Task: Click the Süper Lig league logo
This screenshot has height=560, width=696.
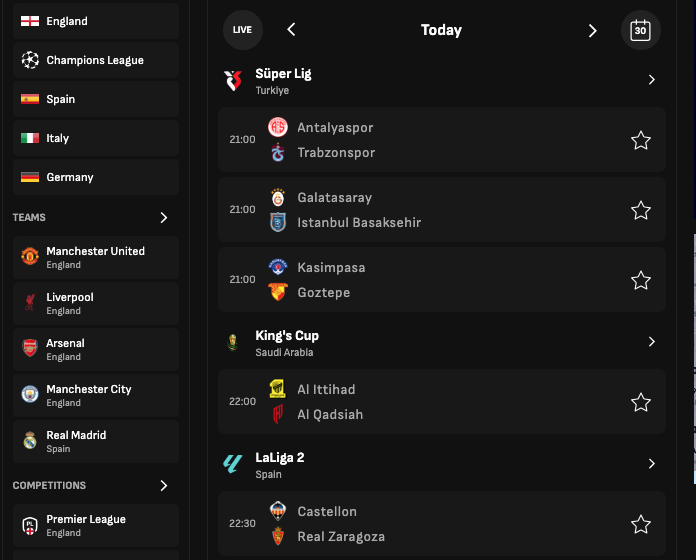Action: click(x=233, y=81)
